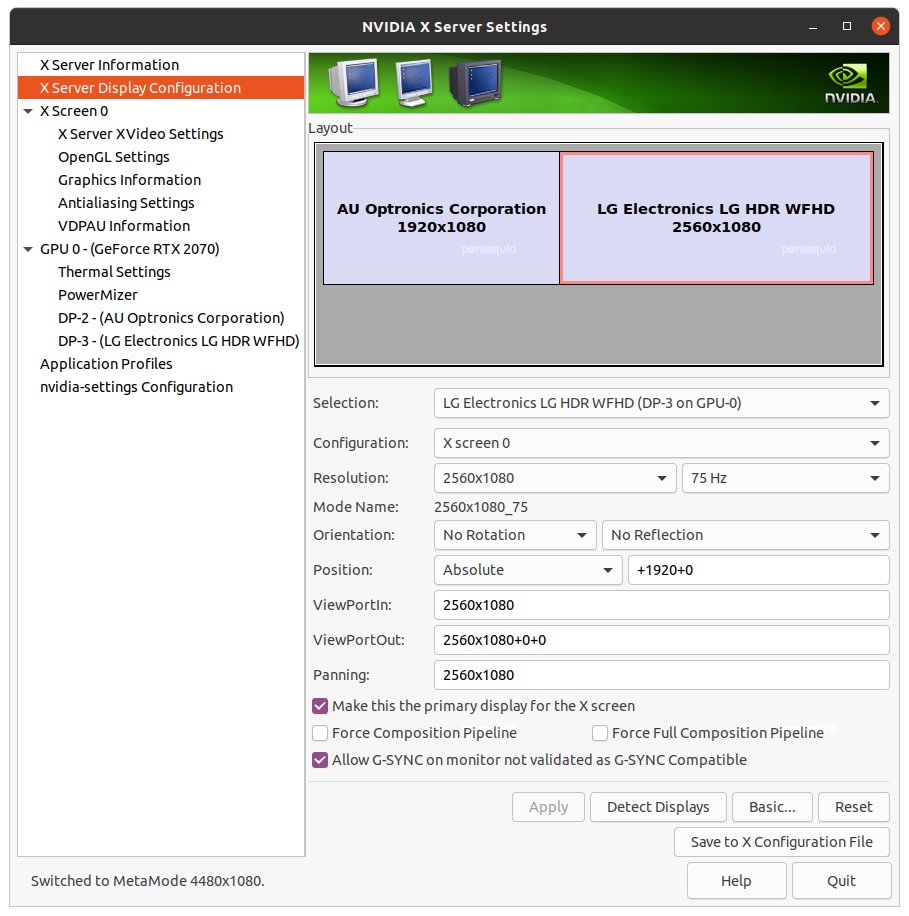Collapse the GPU 0 GeForce RTX 2070 node
Viewport: 909px width, 916px height.
[27, 249]
